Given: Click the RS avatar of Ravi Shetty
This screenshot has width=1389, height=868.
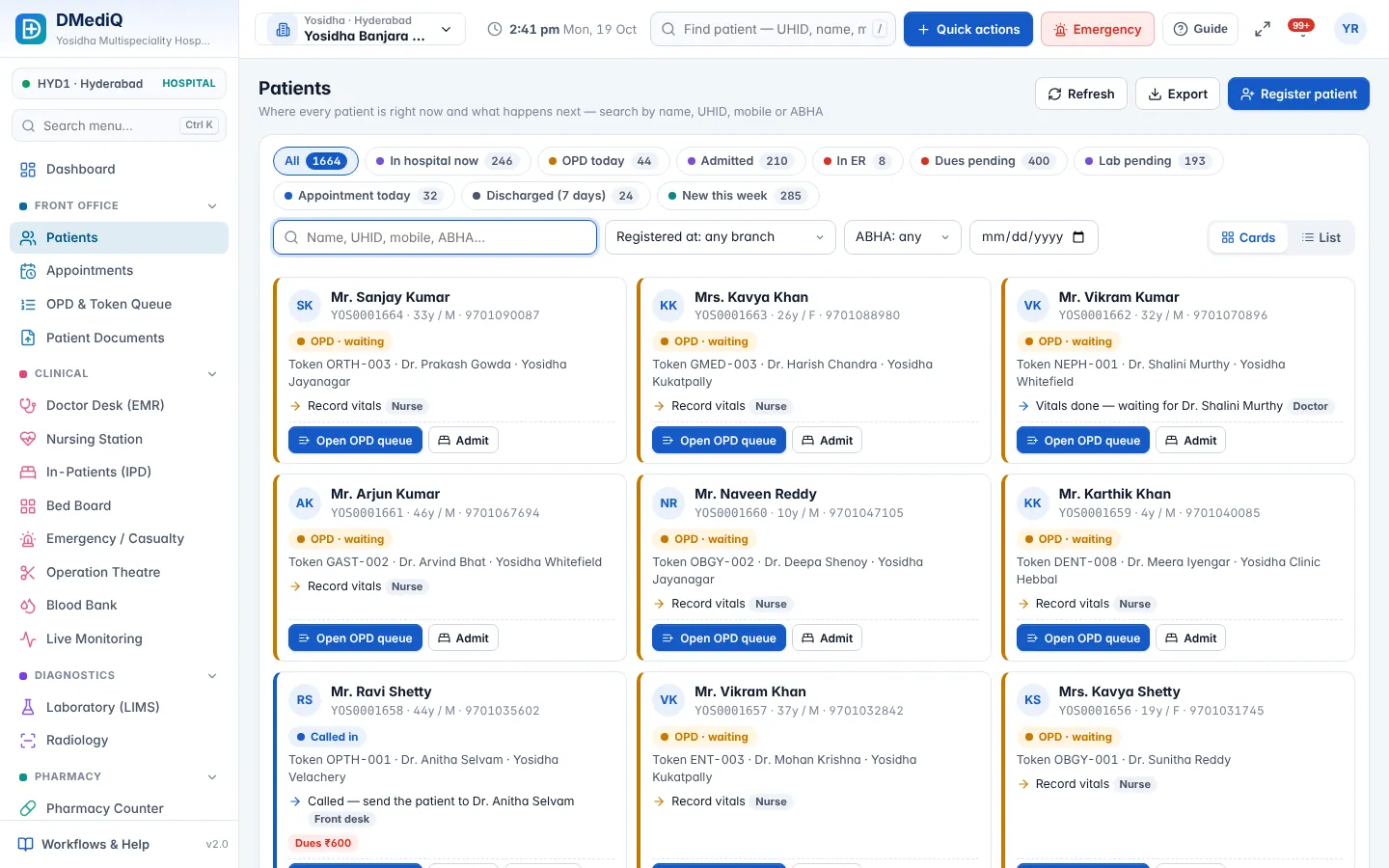Looking at the screenshot, I should pyautogui.click(x=305, y=700).
